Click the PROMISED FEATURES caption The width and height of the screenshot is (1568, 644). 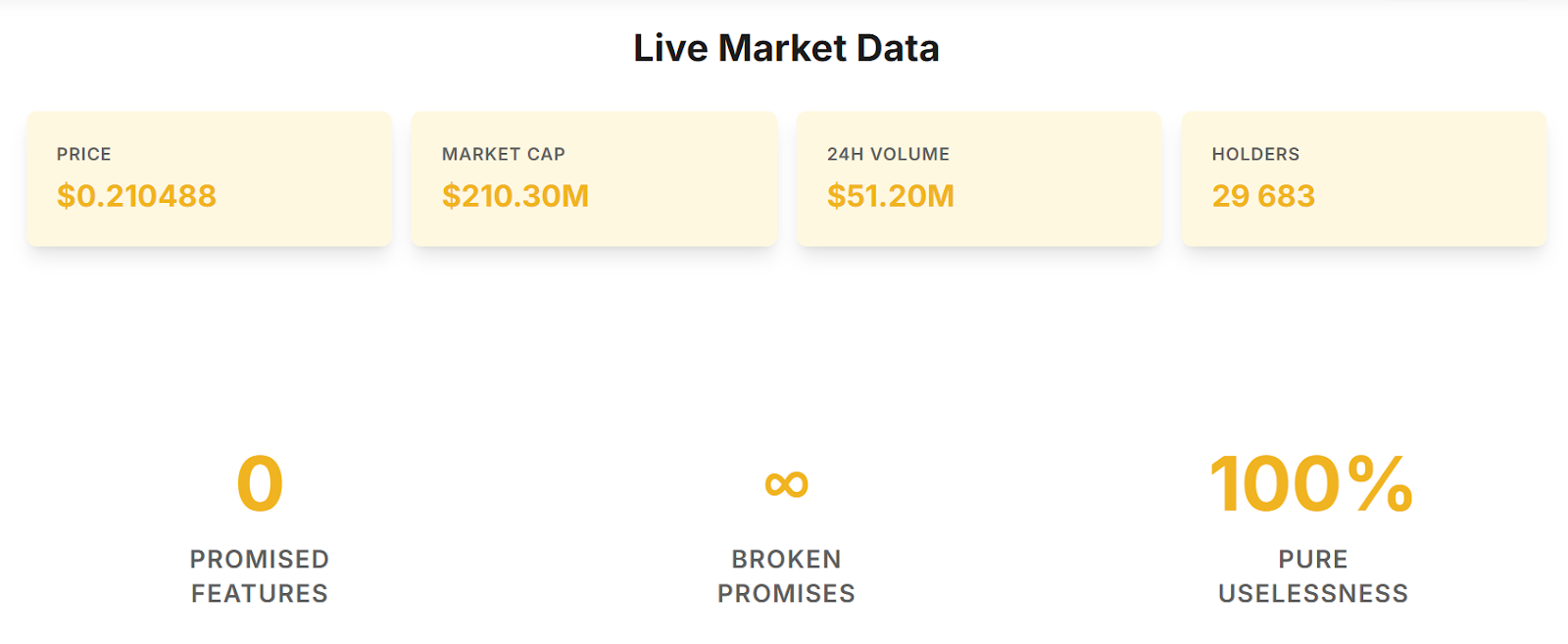[260, 576]
